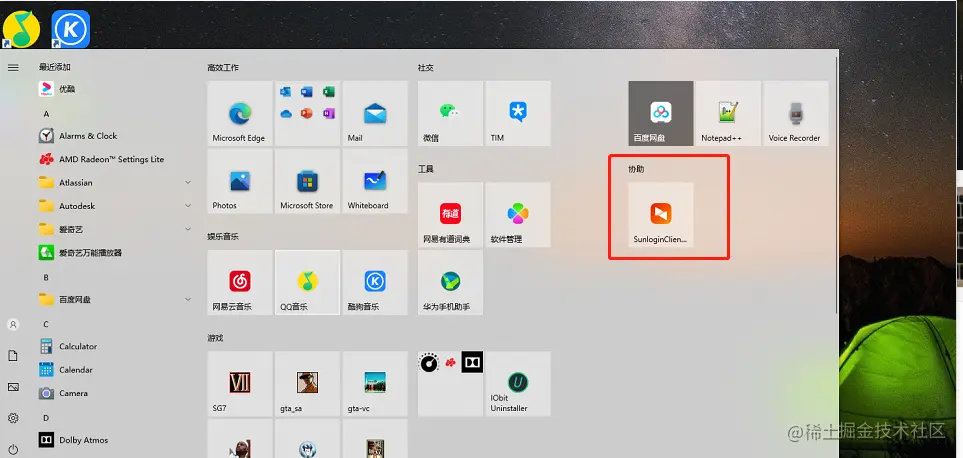The height and width of the screenshot is (458, 963).
Task: Launch the SunloginClient tile
Action: coord(661,215)
